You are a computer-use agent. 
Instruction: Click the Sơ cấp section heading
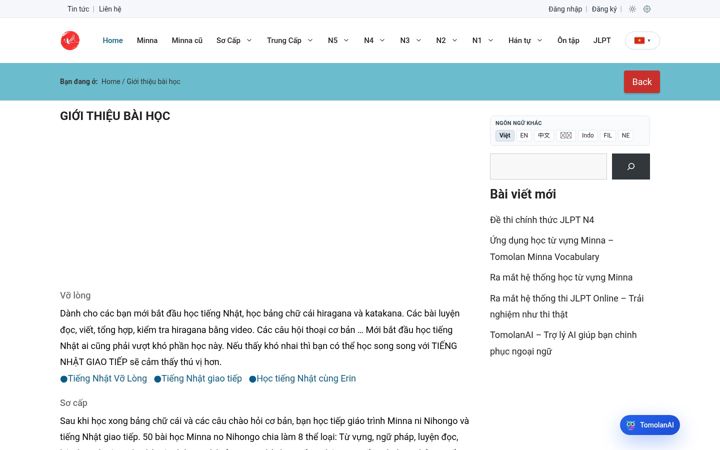tap(73, 403)
